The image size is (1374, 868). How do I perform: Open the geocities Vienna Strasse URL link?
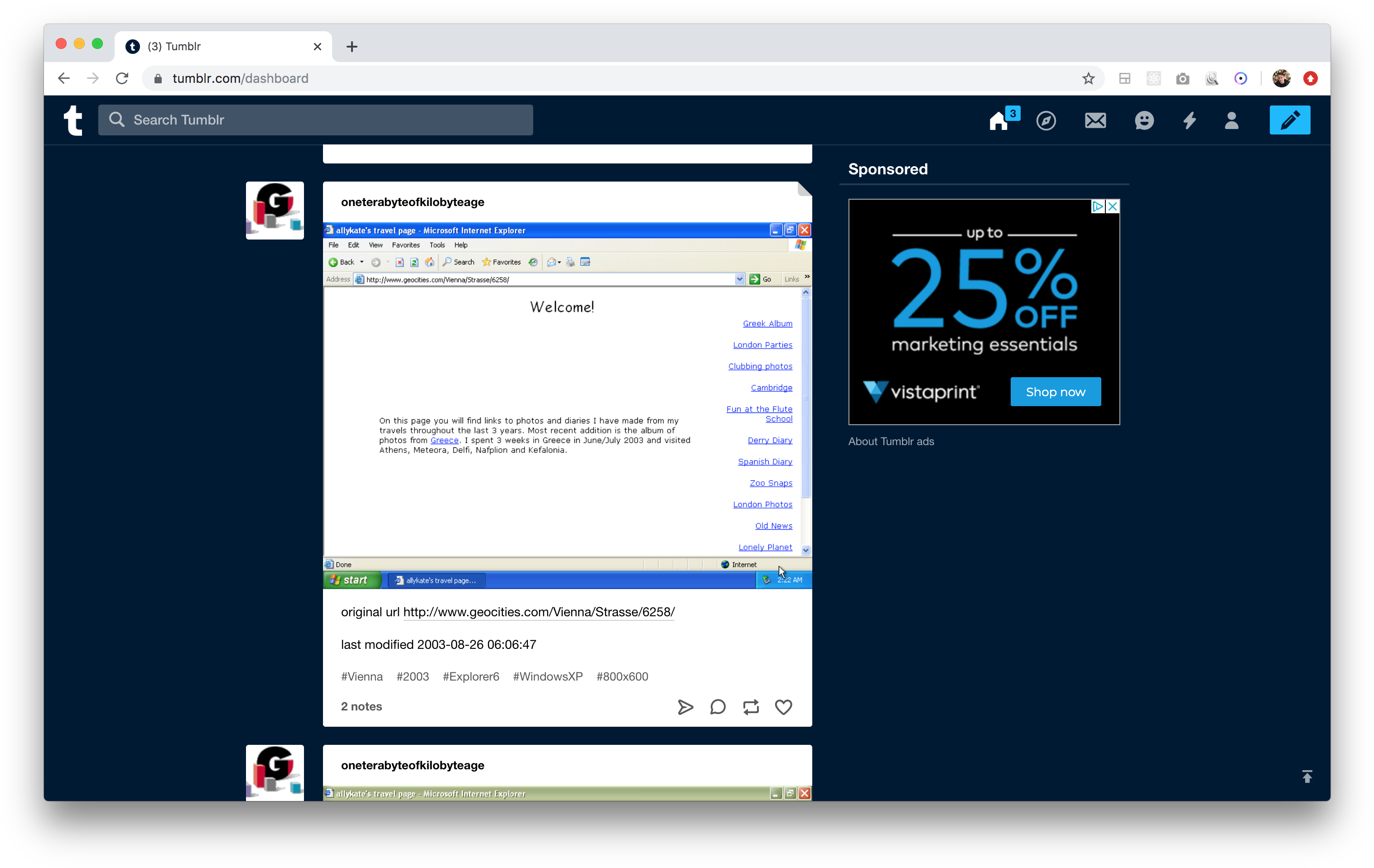coord(538,611)
